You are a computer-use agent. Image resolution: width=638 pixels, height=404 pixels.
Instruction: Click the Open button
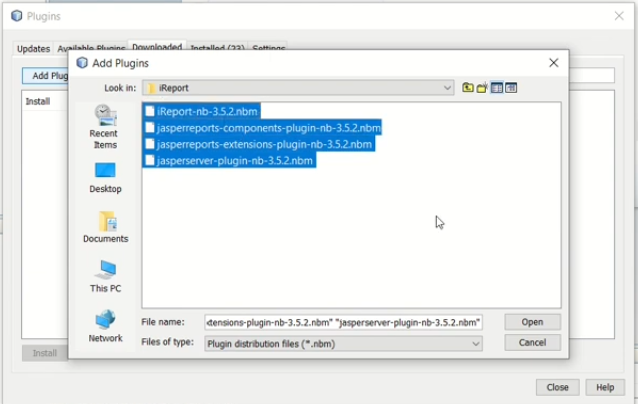coord(532,322)
